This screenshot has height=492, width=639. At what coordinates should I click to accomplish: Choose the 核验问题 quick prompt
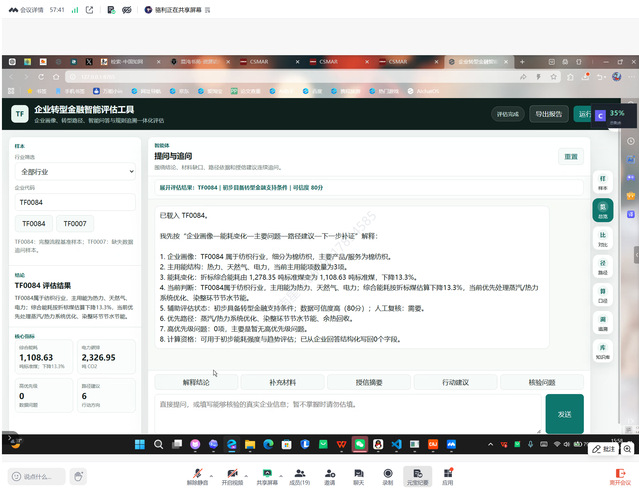(542, 382)
